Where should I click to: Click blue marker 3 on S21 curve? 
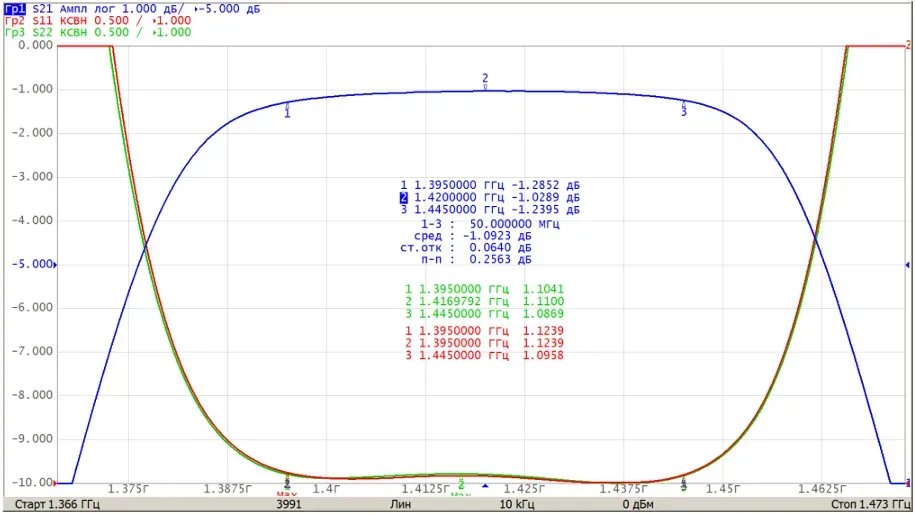[x=684, y=107]
